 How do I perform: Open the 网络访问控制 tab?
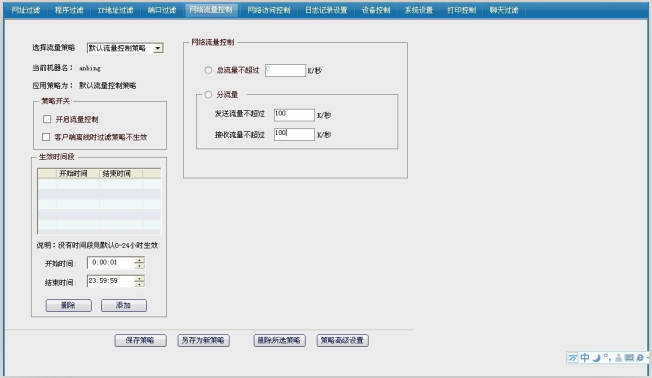tap(269, 10)
